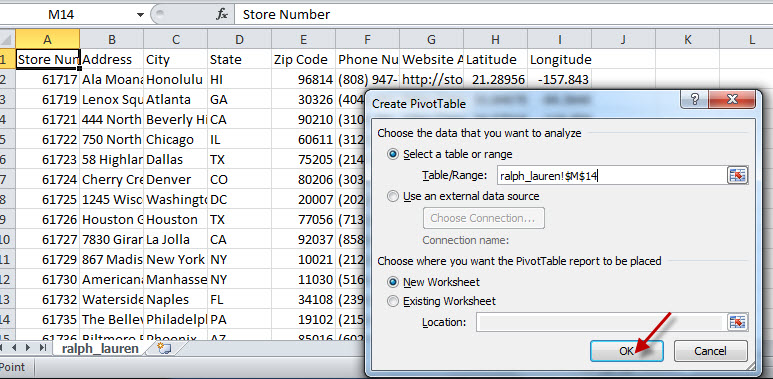Click the 'Latitude' header cell
The width and height of the screenshot is (773, 379).
point(495,60)
